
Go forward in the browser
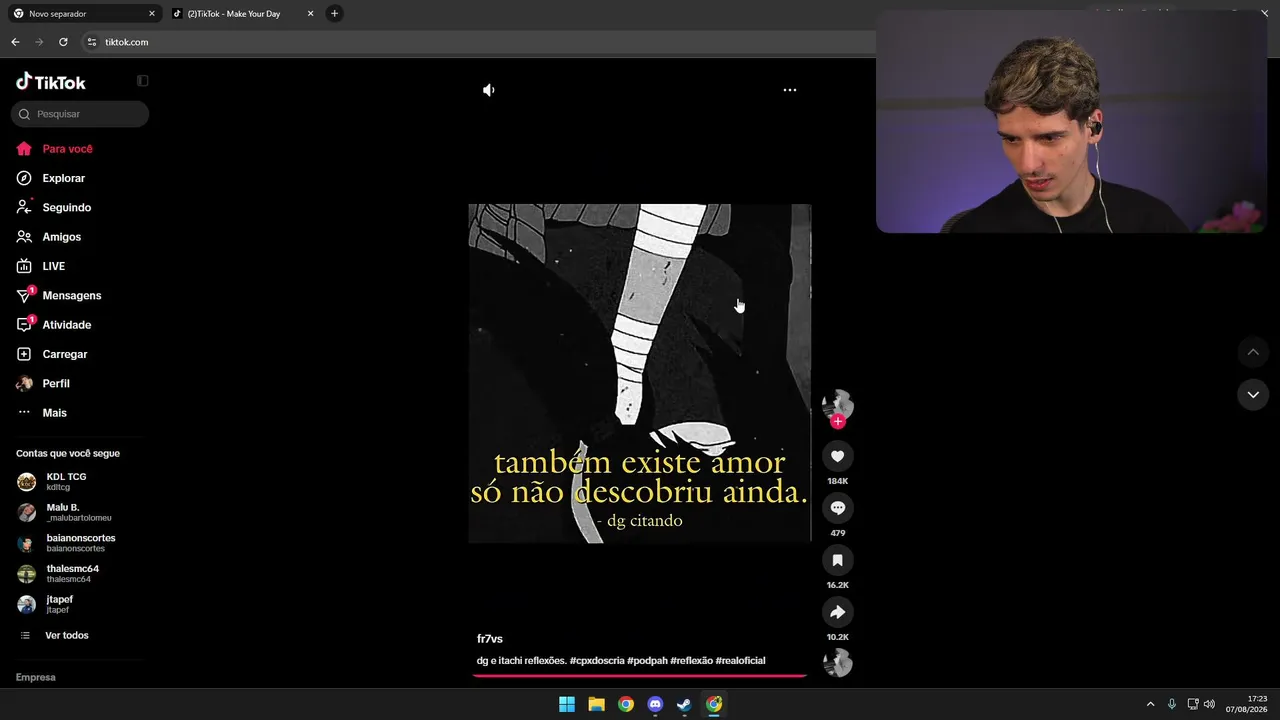(x=39, y=42)
